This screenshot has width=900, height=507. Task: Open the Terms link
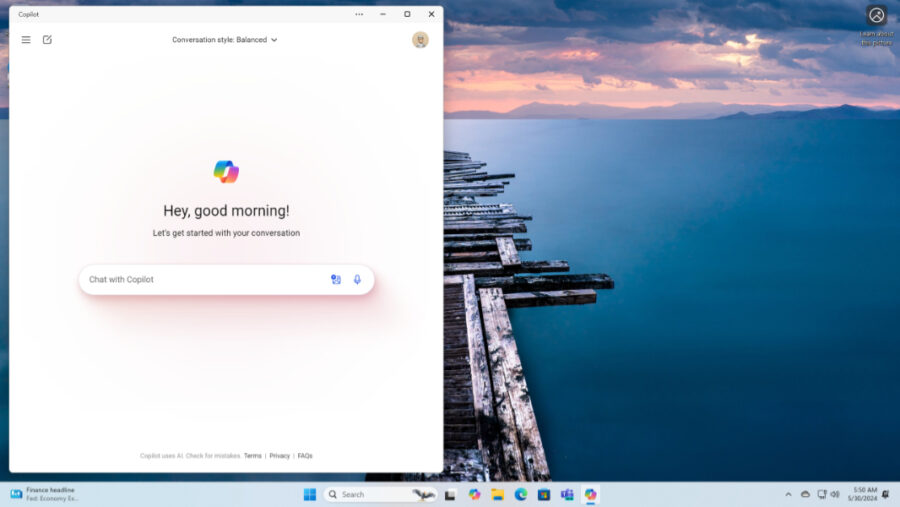(x=253, y=456)
